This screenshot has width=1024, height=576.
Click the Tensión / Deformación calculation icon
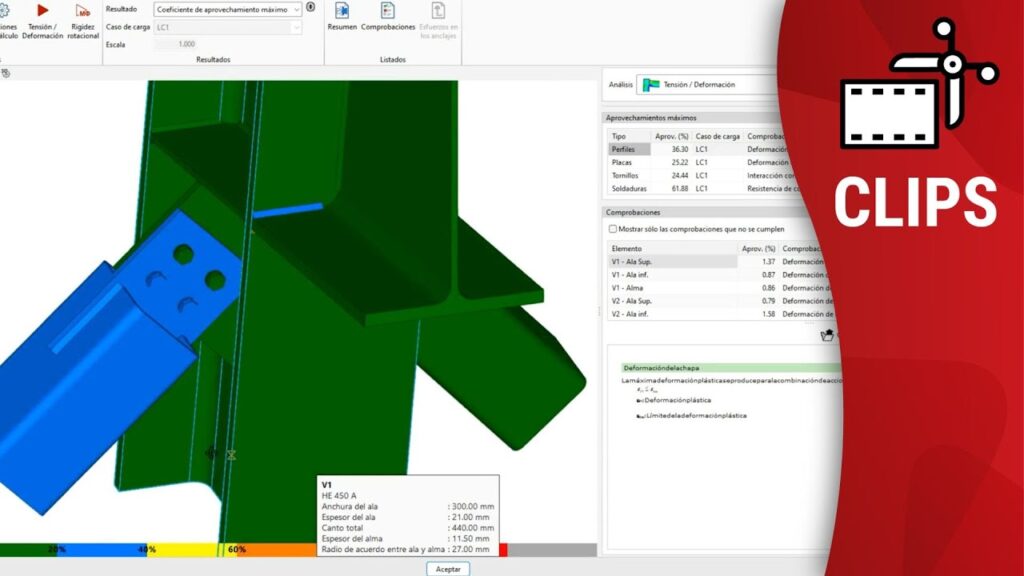point(42,12)
